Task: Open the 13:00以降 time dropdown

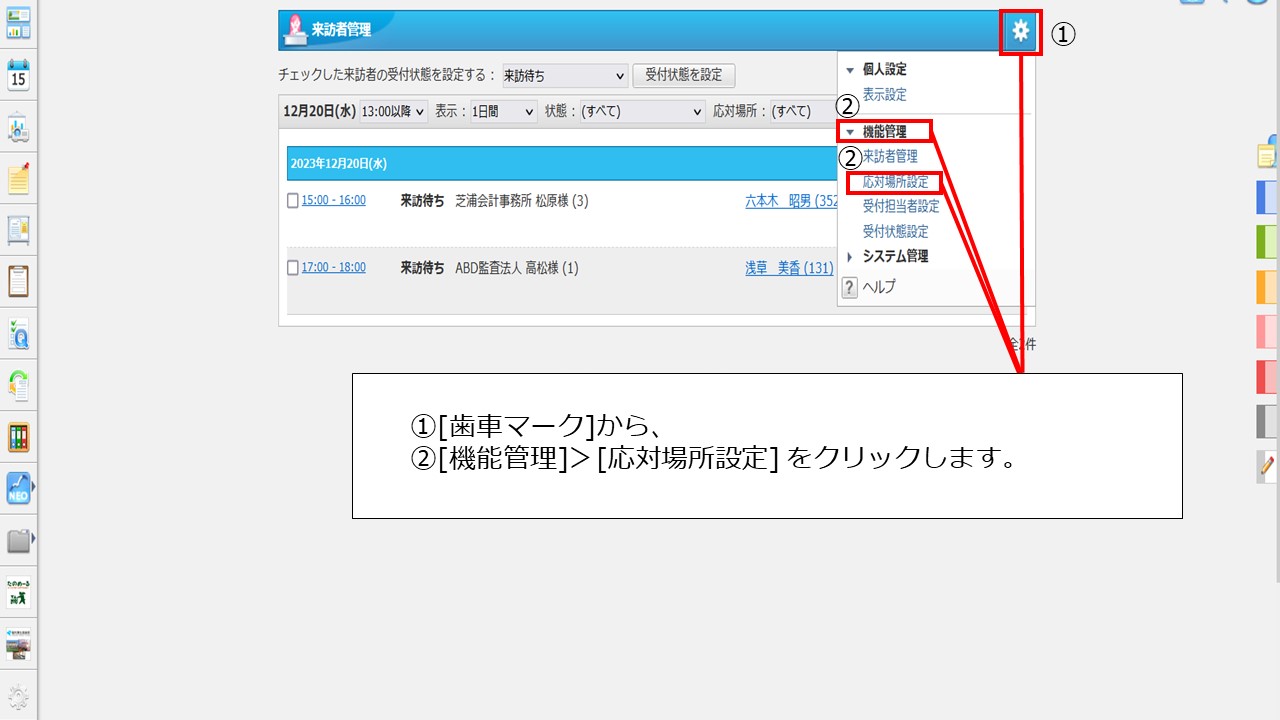Action: [x=393, y=112]
